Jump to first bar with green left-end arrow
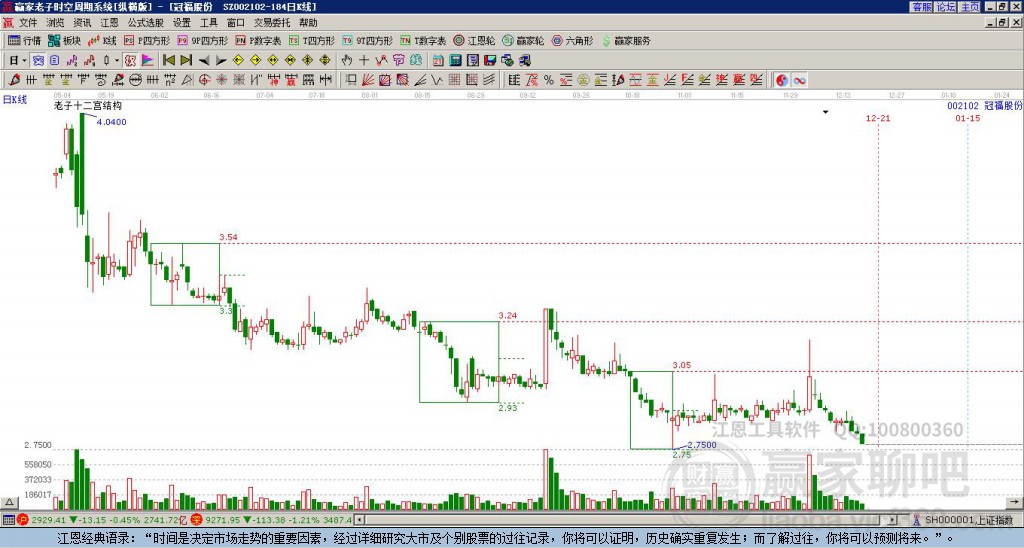This screenshot has width=1024, height=548. click(168, 61)
